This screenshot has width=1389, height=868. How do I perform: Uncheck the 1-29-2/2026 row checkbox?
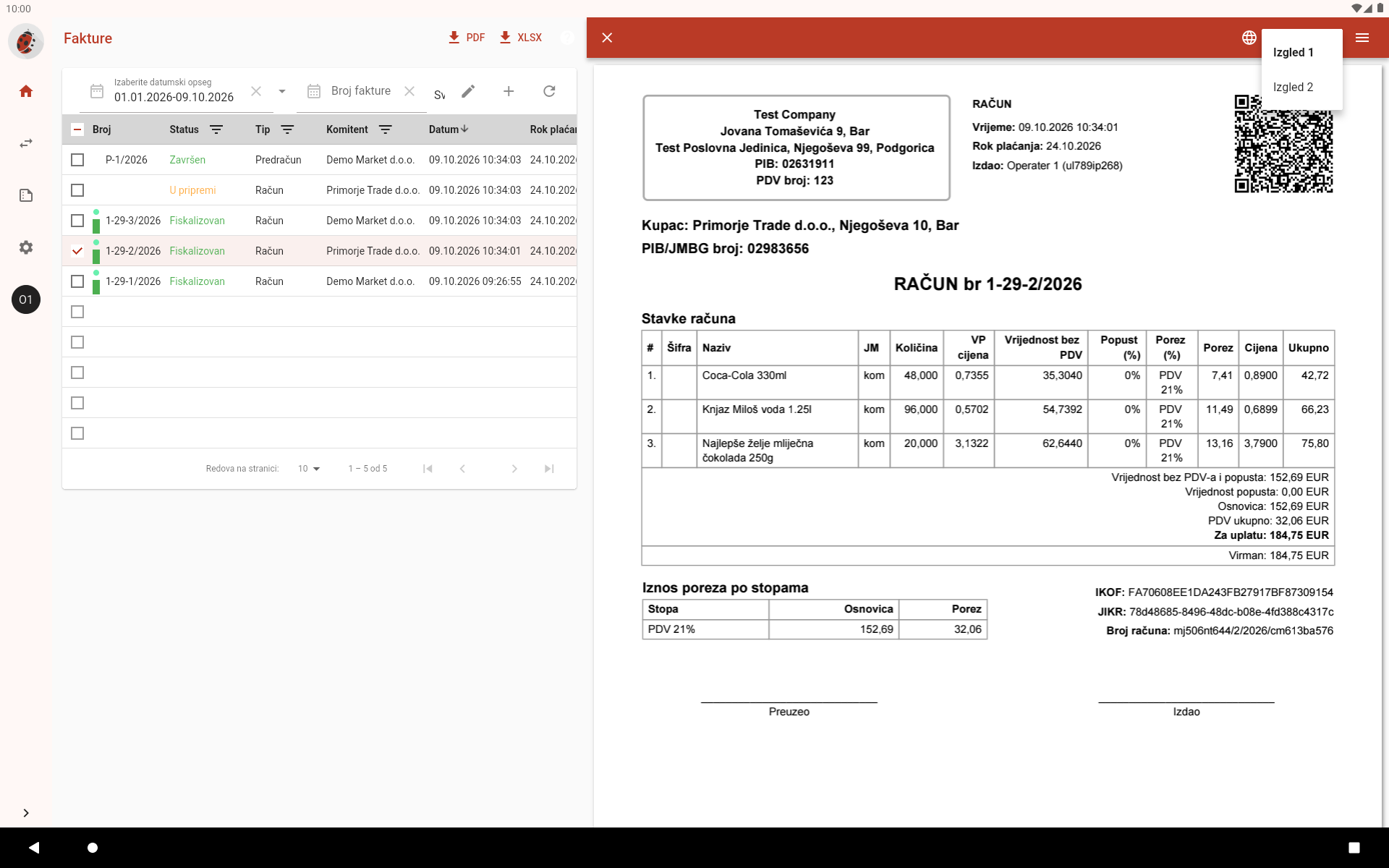pos(77,251)
